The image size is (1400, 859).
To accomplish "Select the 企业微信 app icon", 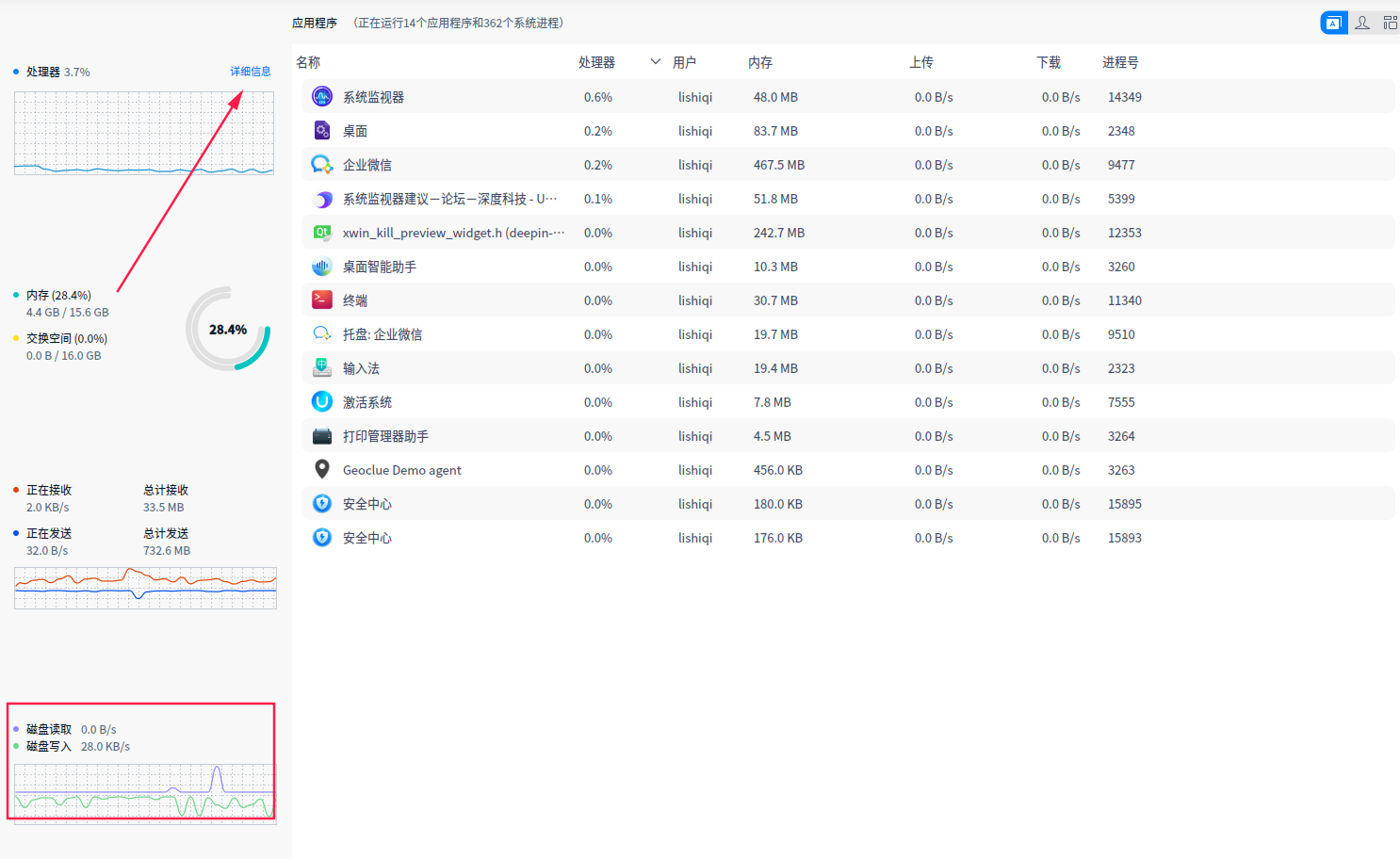I will click(322, 165).
